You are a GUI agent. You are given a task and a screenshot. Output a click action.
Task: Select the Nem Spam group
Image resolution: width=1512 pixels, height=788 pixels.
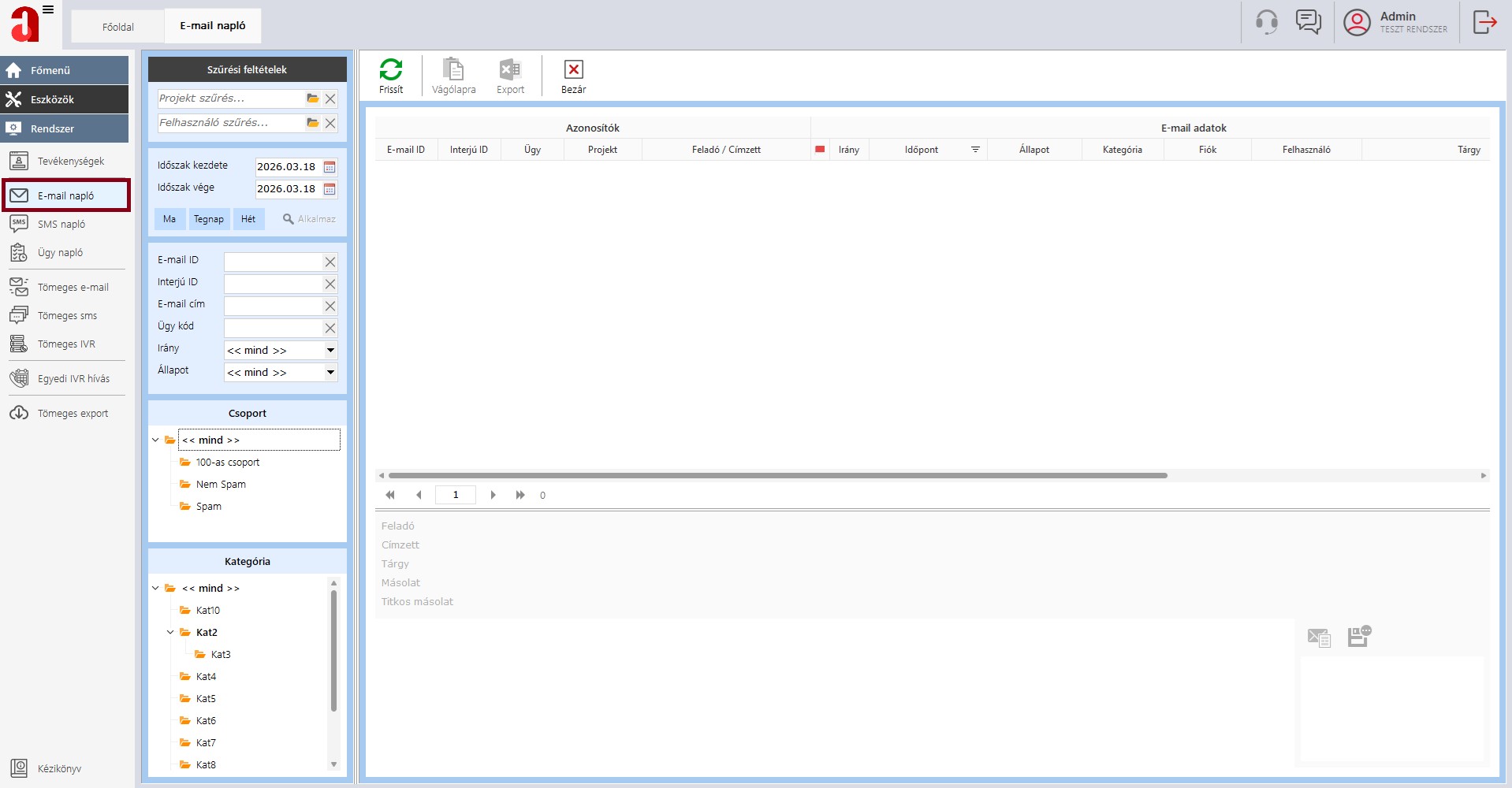(x=221, y=485)
